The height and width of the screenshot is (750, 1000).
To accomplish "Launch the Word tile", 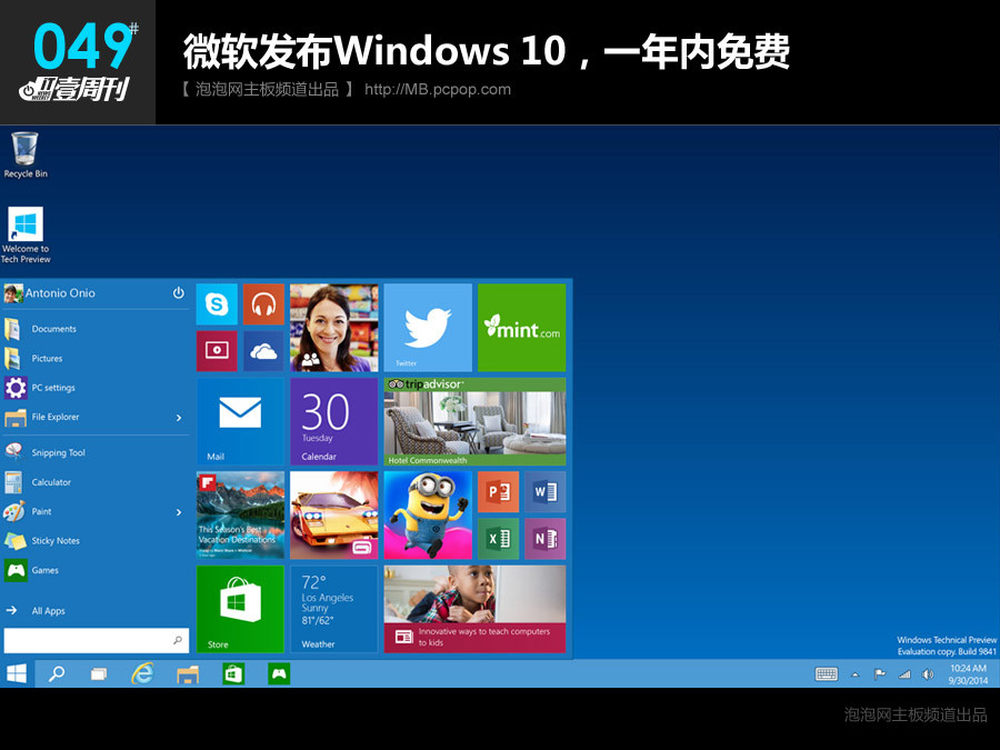I will click(x=545, y=492).
